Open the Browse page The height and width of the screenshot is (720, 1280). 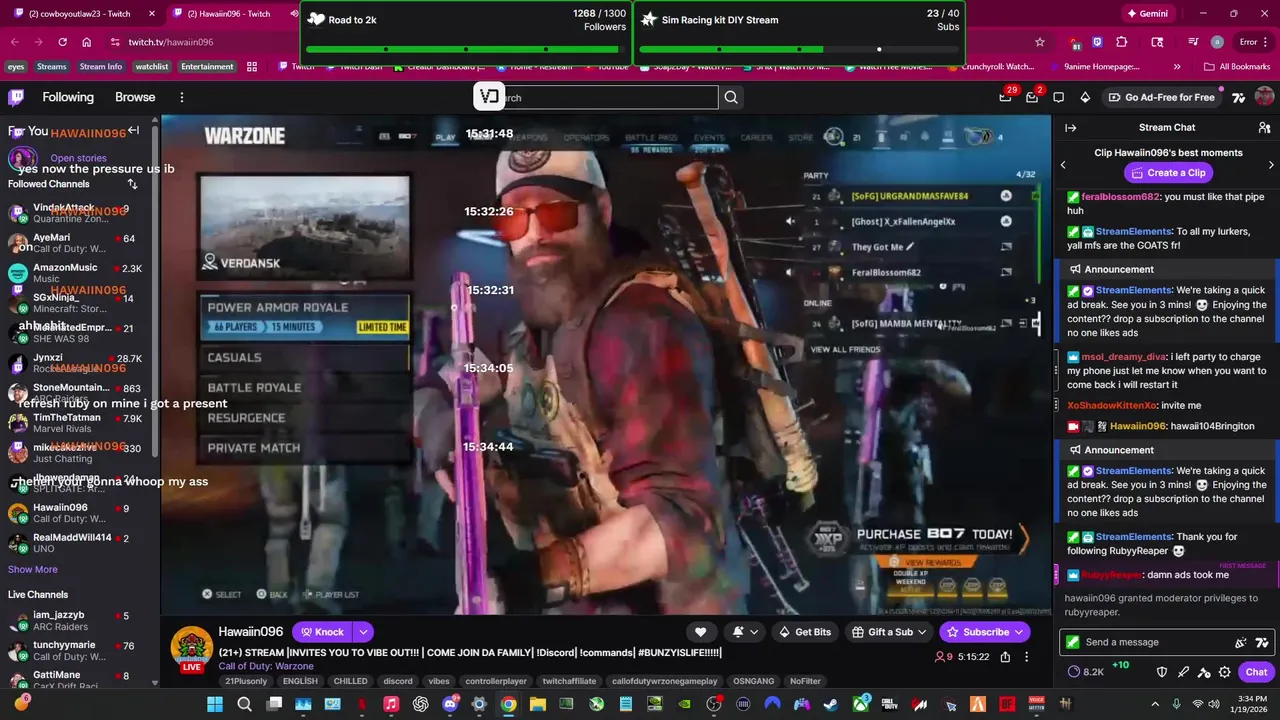pos(135,97)
